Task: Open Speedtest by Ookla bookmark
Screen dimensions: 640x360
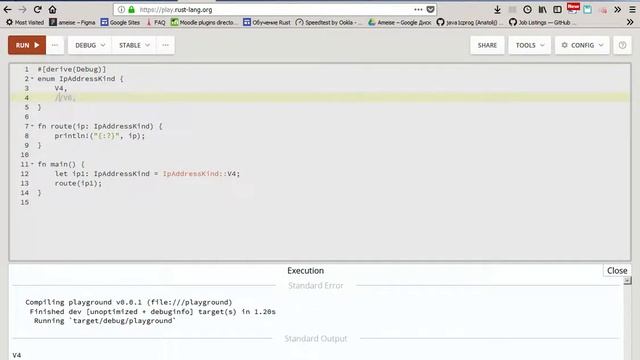Action: tap(329, 22)
